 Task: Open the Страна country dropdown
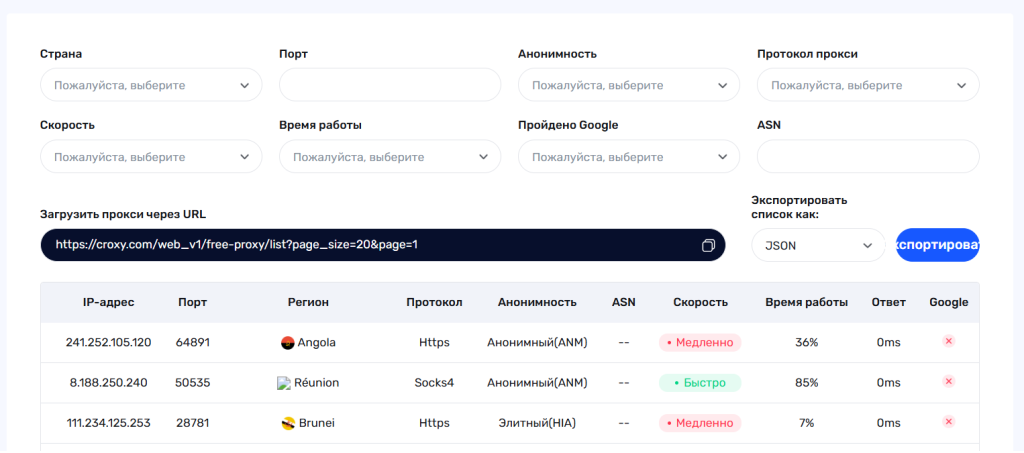(x=151, y=85)
